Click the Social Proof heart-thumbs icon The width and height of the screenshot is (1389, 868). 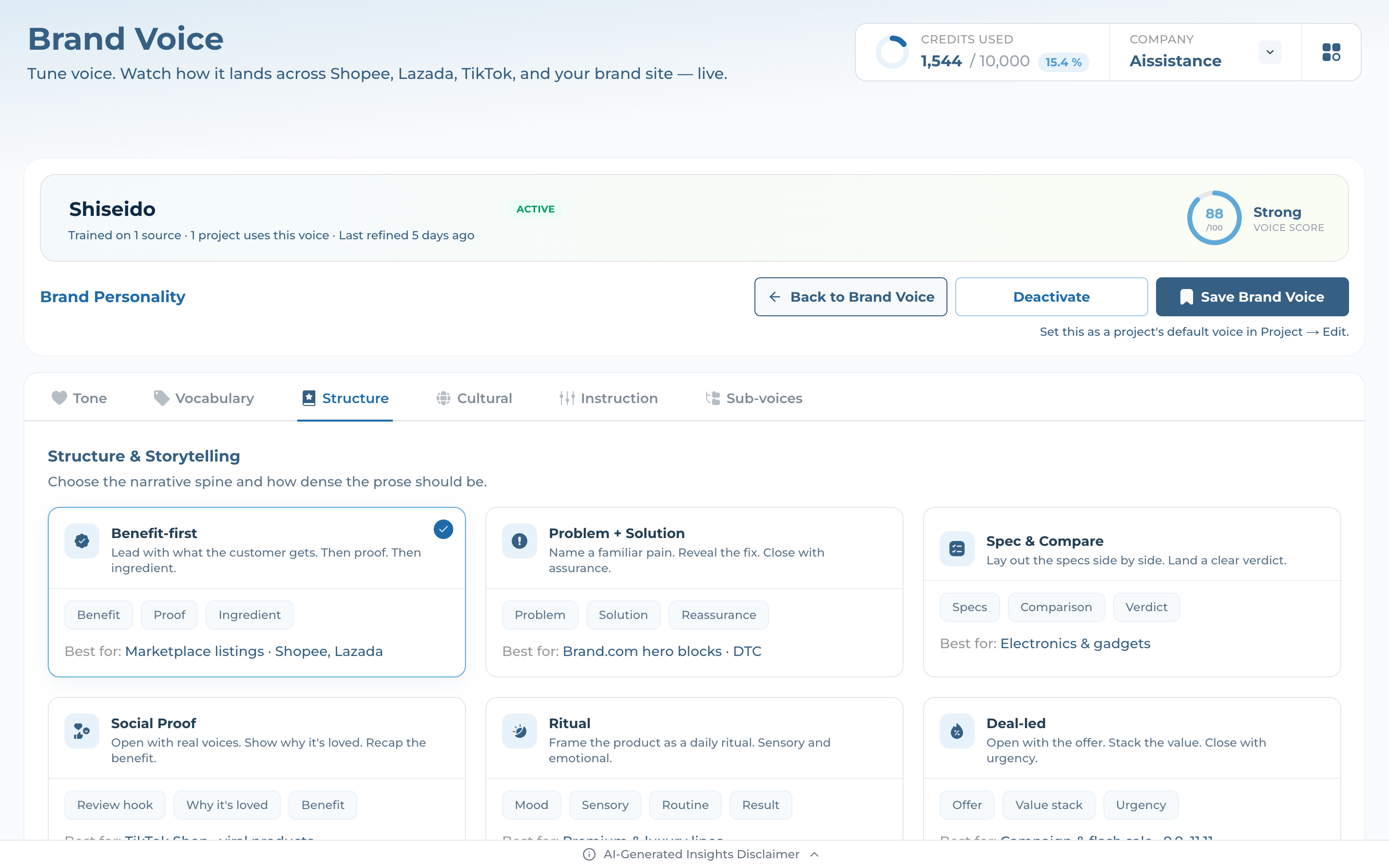(x=82, y=731)
